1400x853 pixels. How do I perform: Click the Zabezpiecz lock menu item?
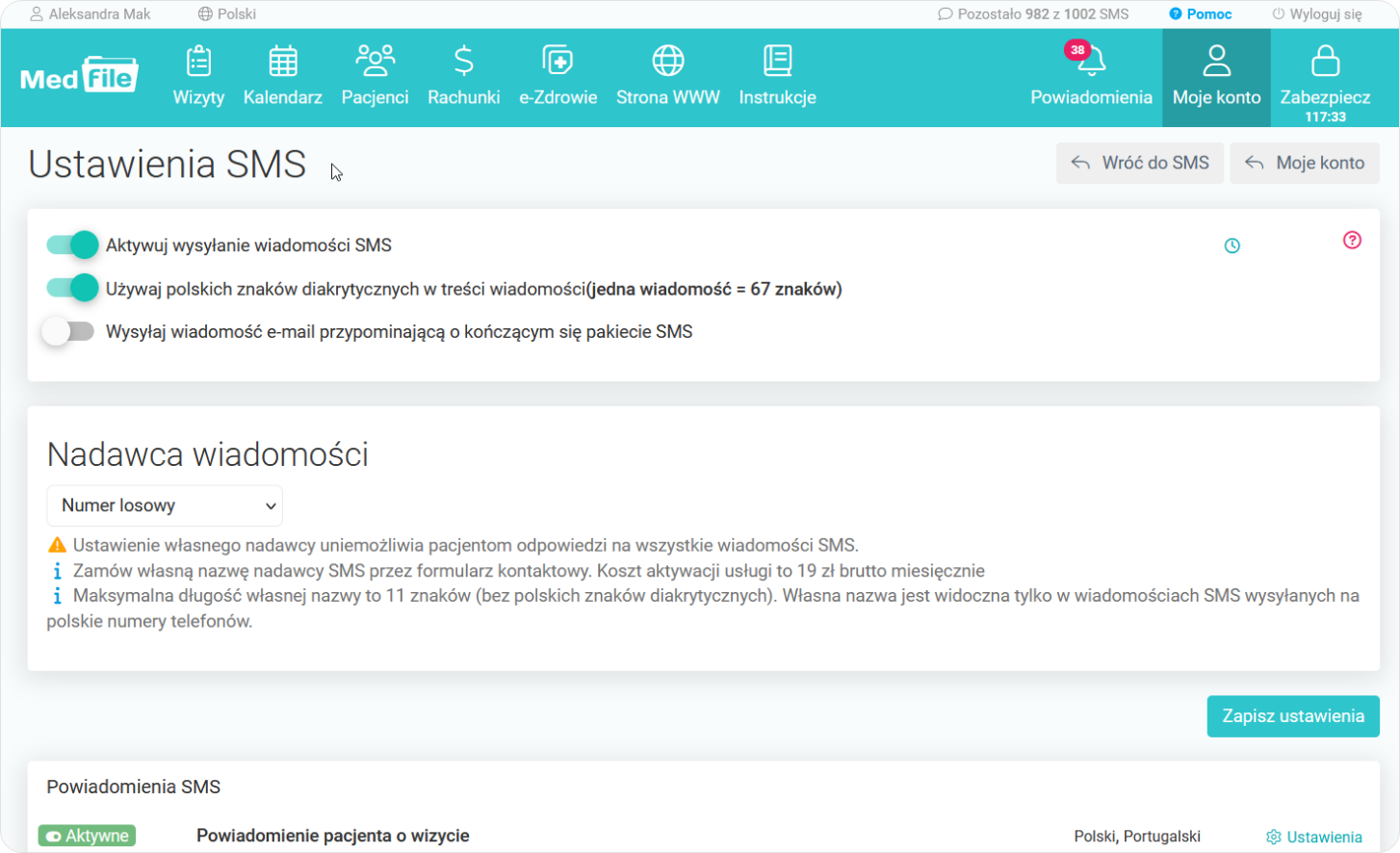[x=1325, y=77]
